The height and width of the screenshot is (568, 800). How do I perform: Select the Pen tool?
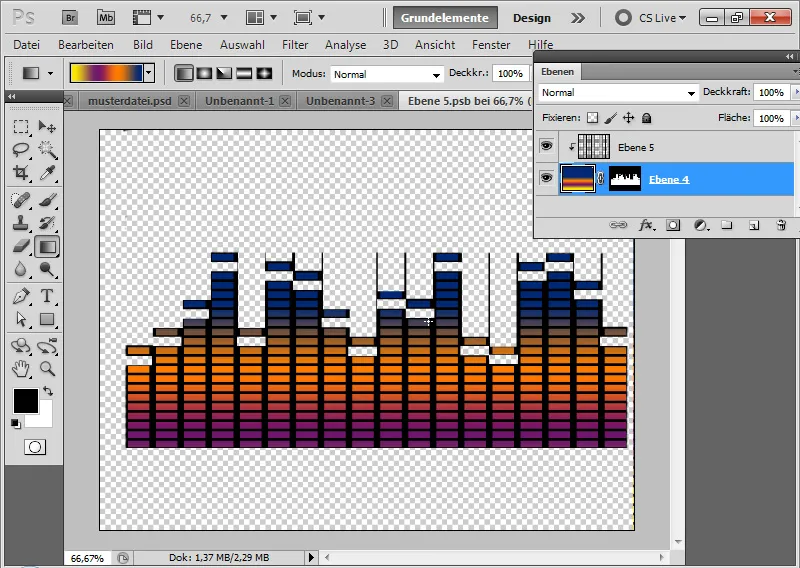[x=21, y=296]
